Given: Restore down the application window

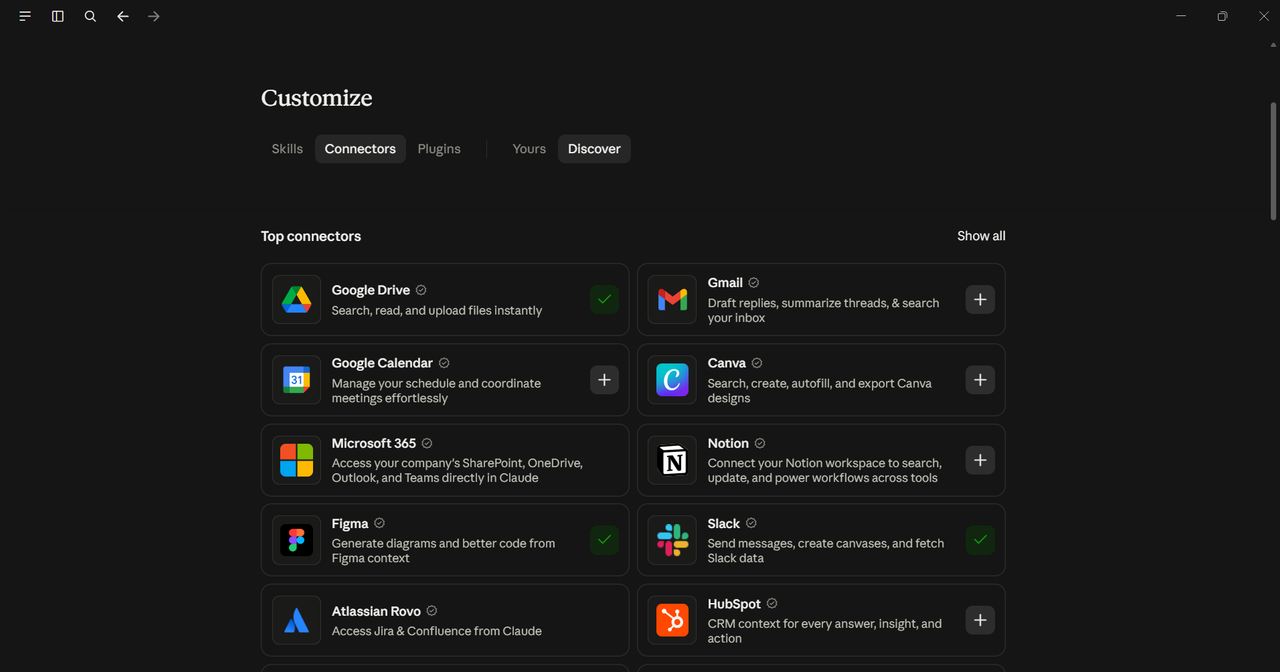Looking at the screenshot, I should (1222, 16).
